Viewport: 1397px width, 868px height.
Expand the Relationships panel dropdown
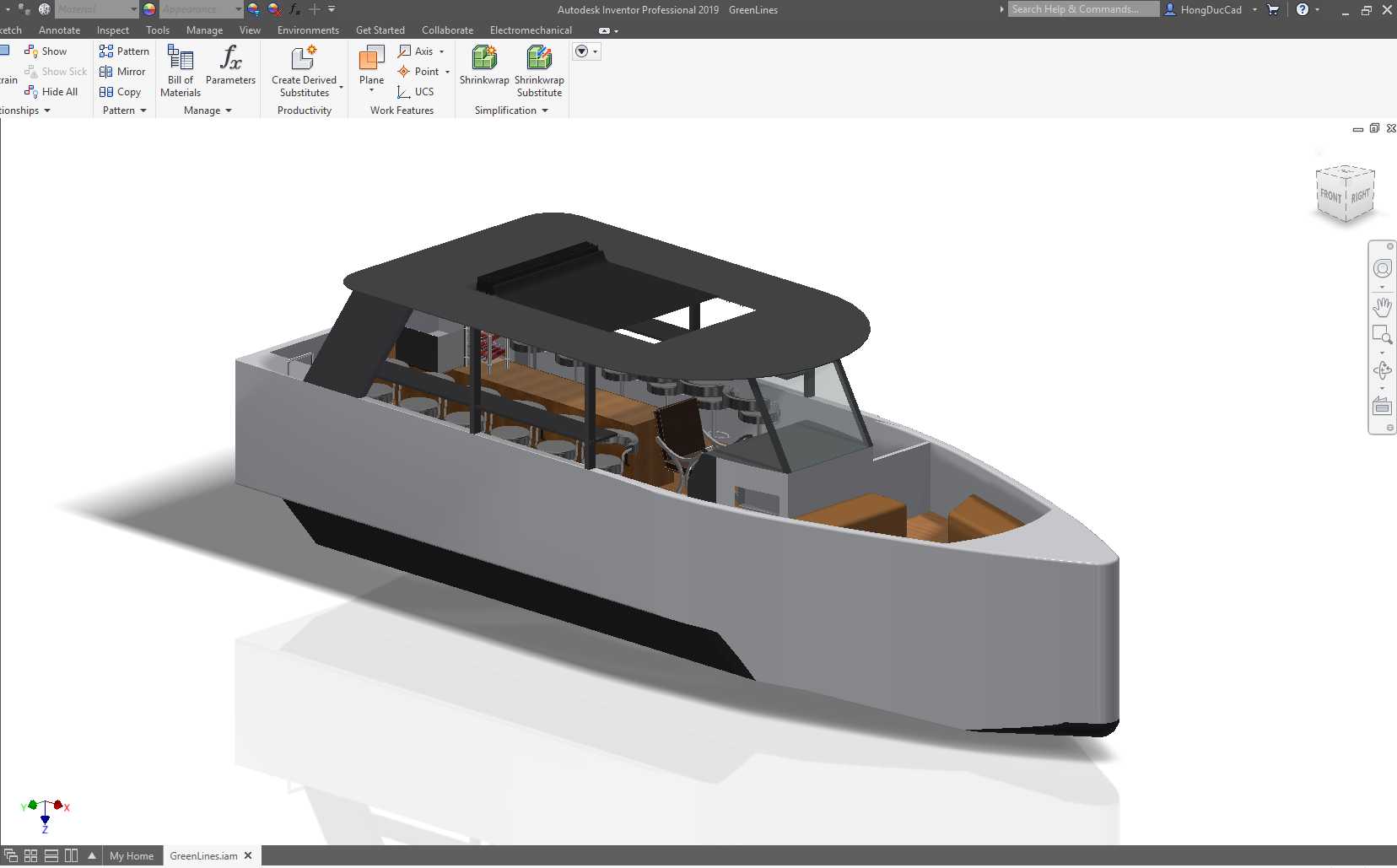47,111
